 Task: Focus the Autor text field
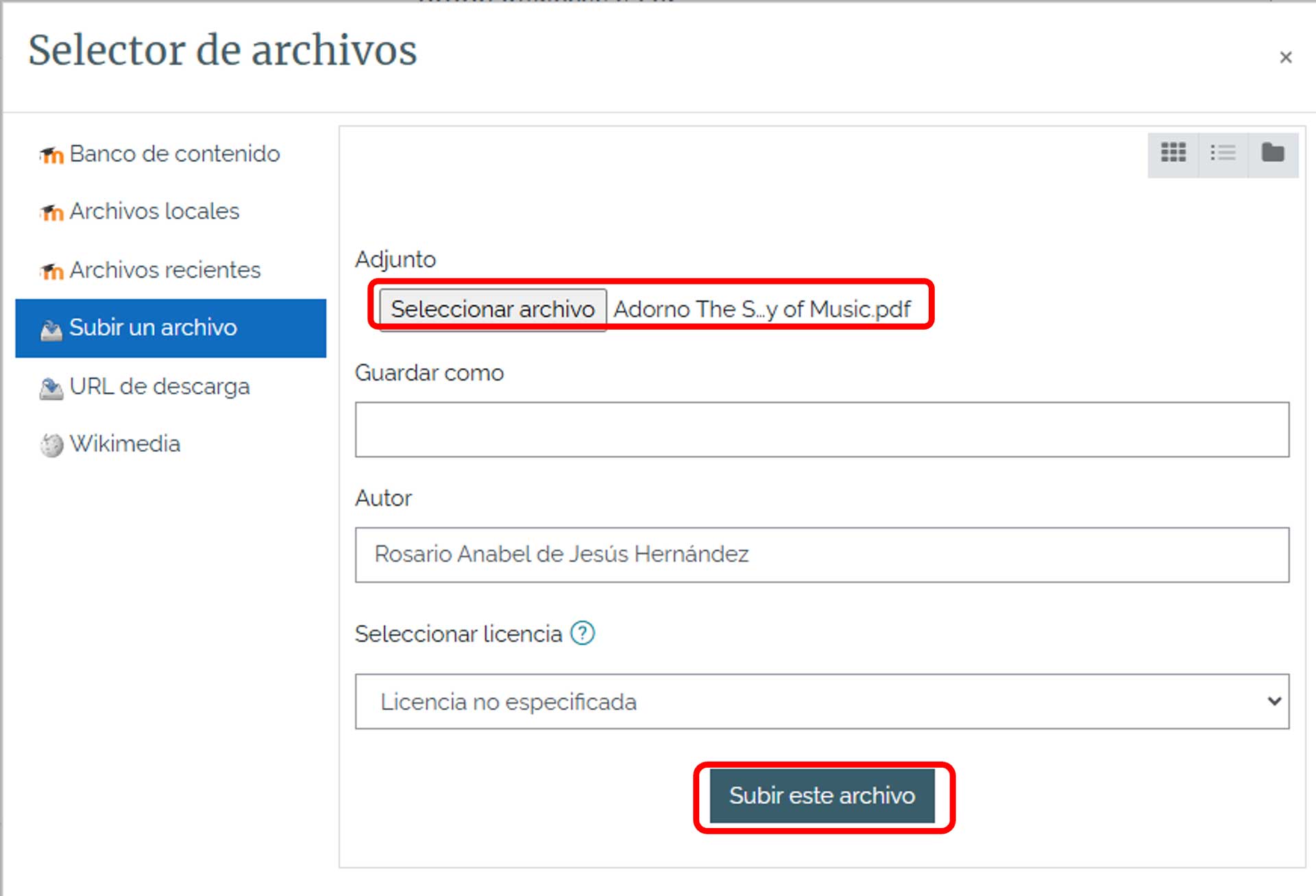point(822,555)
